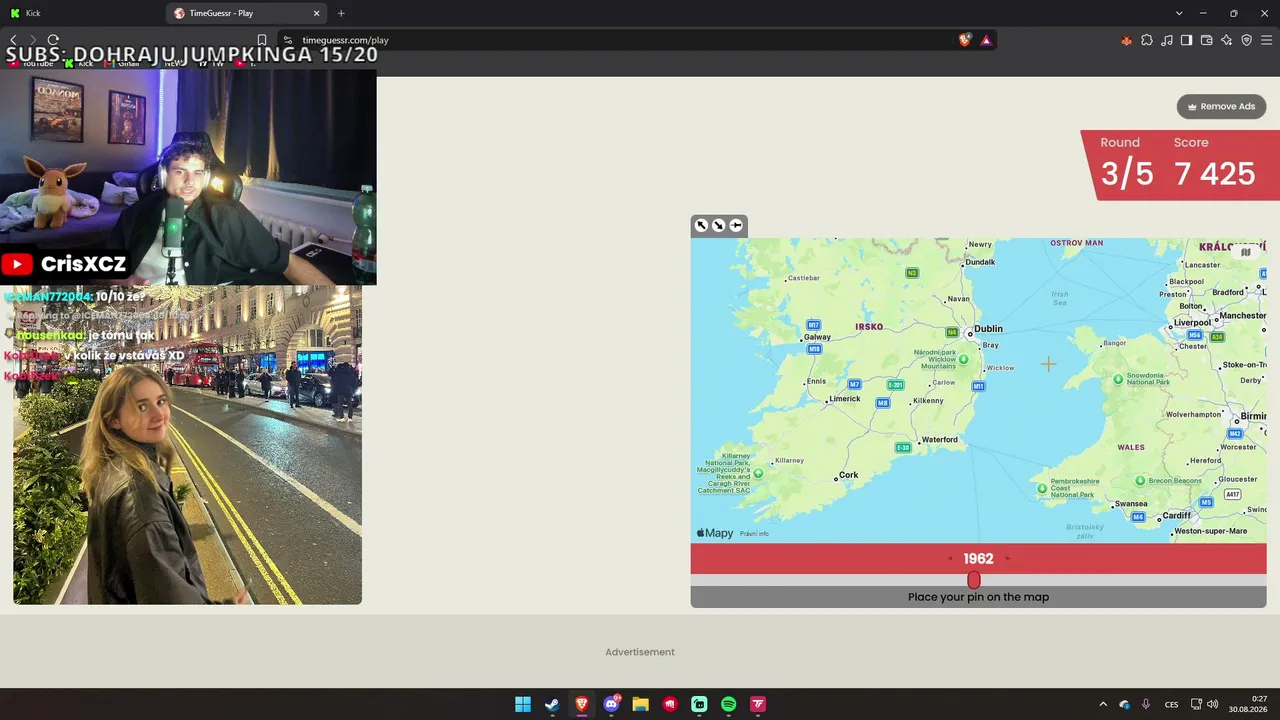The image size is (1280, 720).
Task: Click Cork on the map
Action: 849,475
